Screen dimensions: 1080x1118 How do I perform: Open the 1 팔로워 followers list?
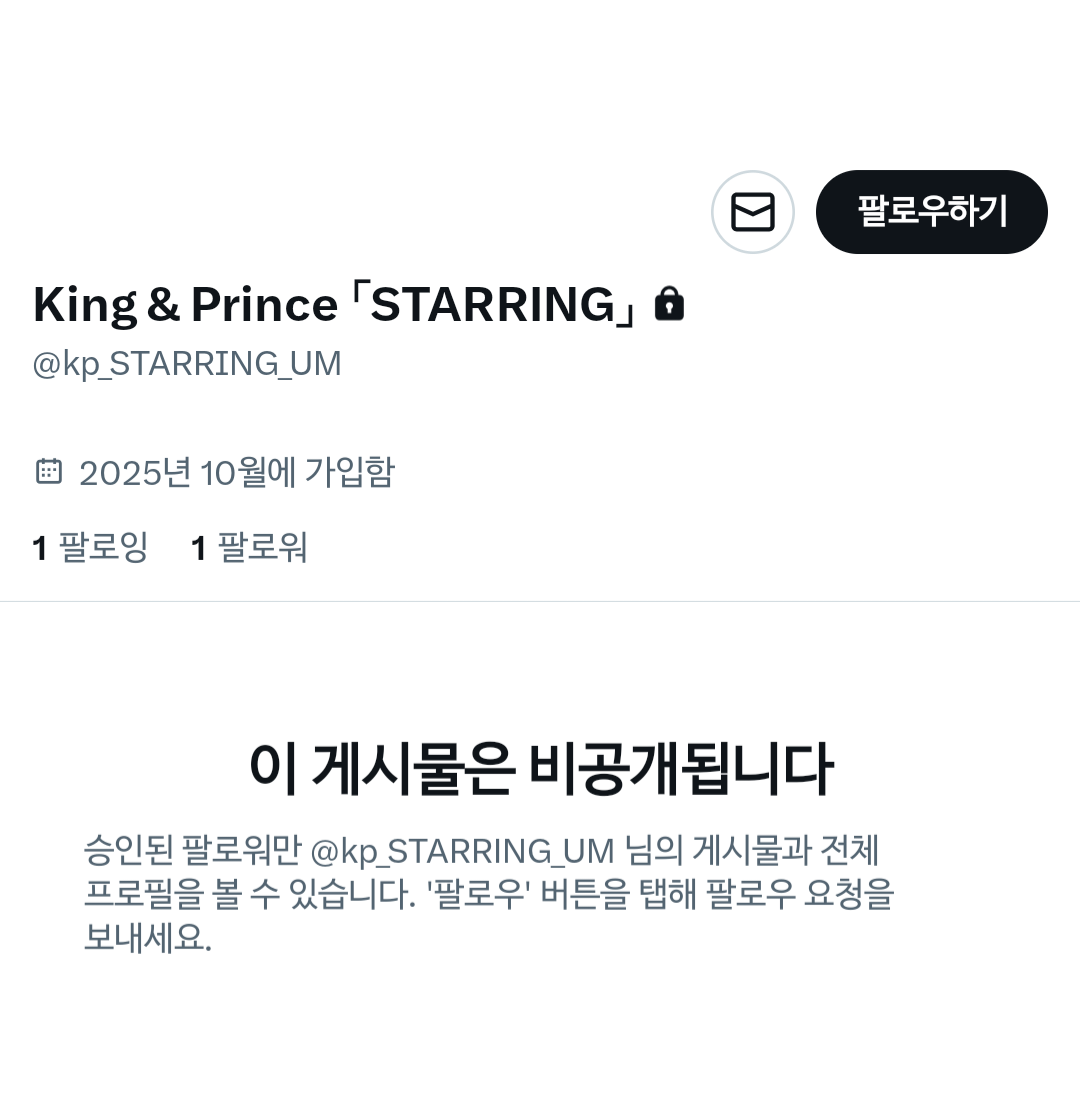[x=250, y=548]
